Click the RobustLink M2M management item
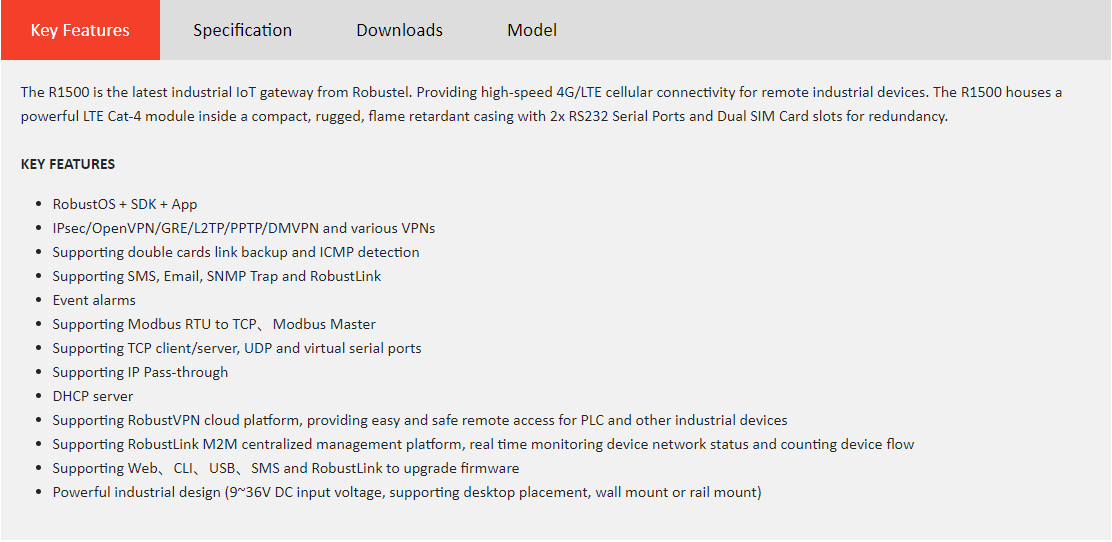Viewport: 1112px width, 542px height. tap(484, 445)
